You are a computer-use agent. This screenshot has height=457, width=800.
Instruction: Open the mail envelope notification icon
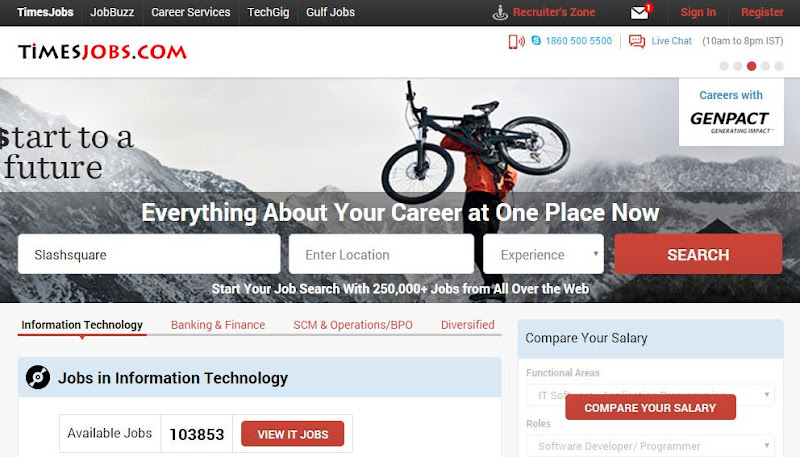tap(639, 13)
